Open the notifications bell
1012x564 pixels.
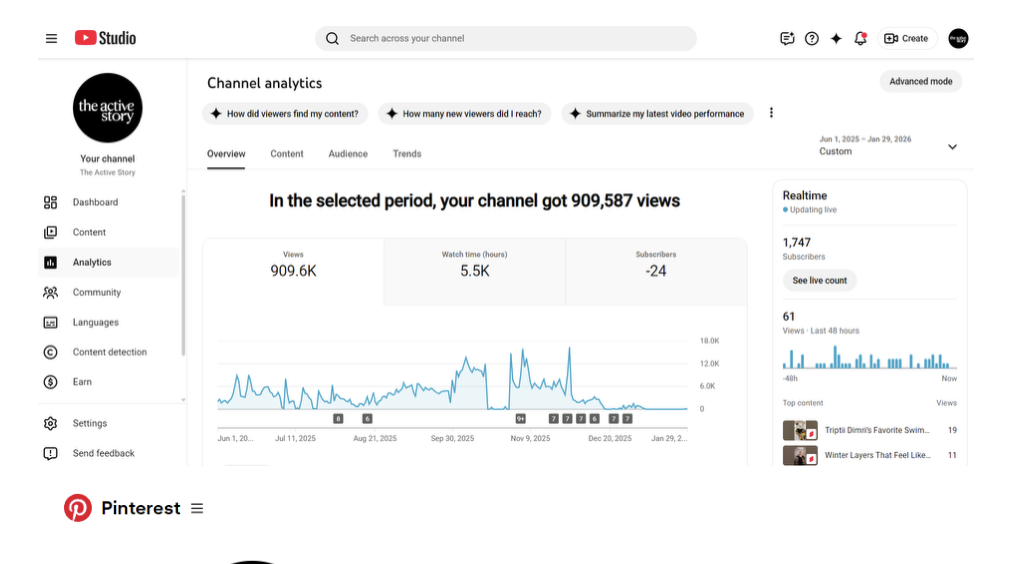(x=860, y=38)
